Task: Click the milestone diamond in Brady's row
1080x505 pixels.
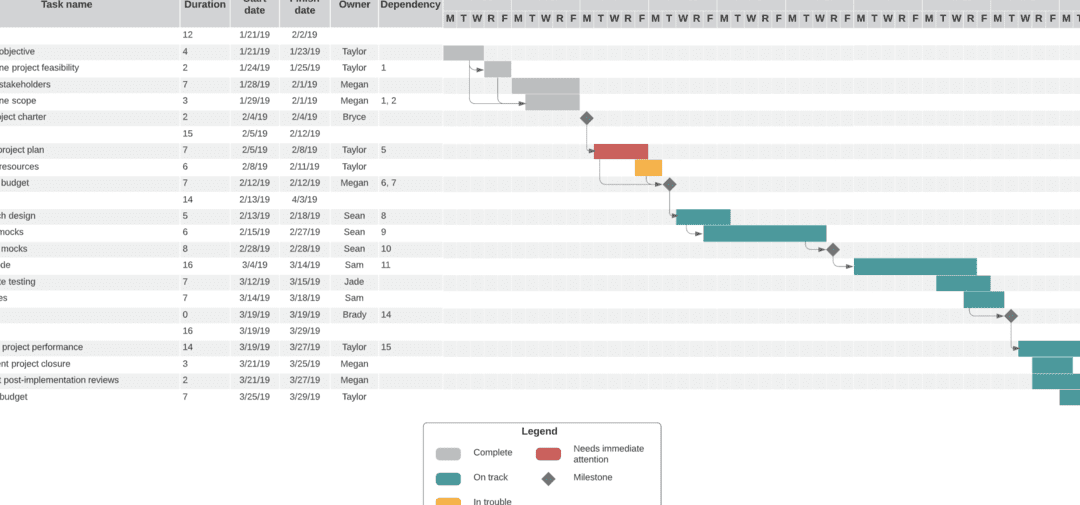Action: 1010,316
